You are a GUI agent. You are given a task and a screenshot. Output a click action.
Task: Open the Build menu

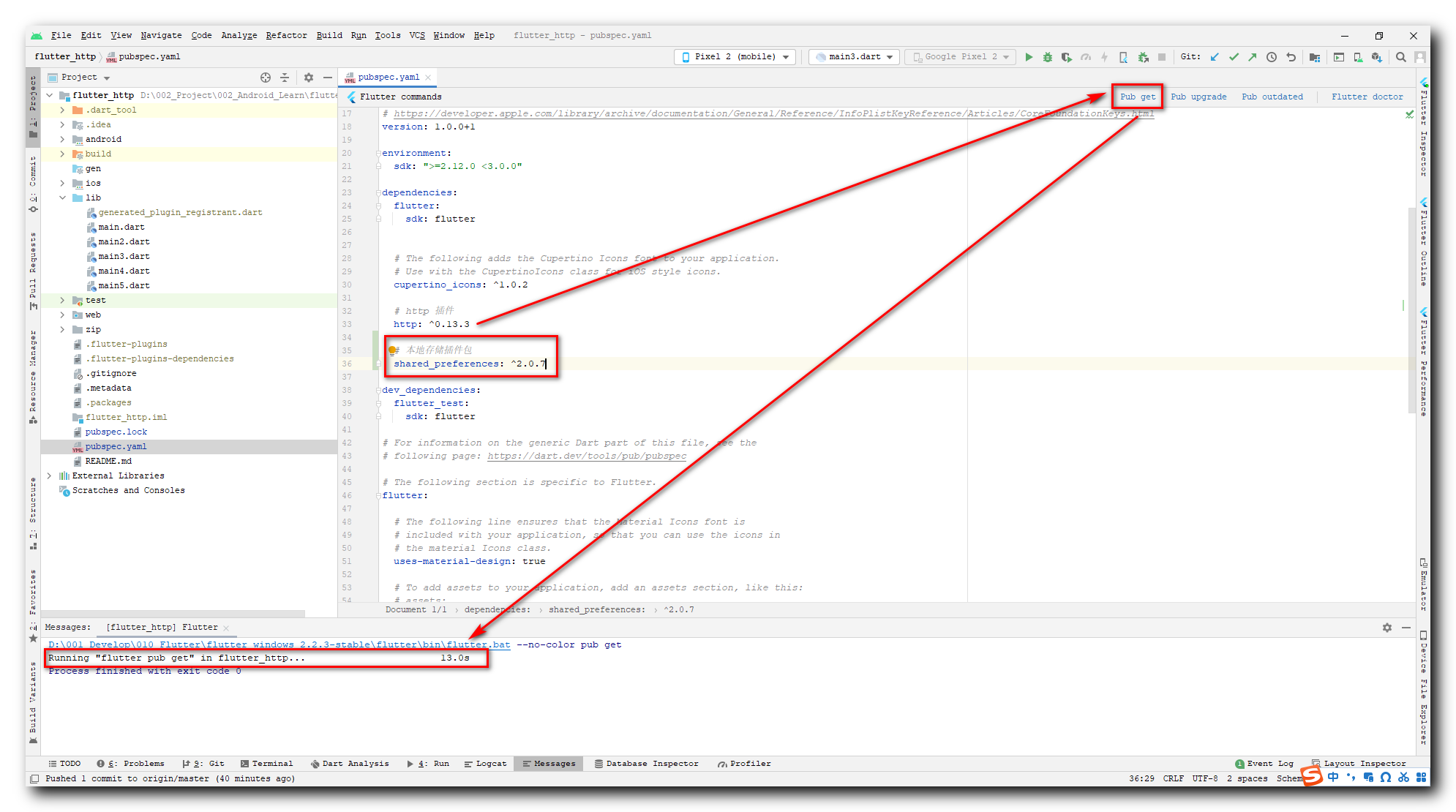pyautogui.click(x=329, y=35)
